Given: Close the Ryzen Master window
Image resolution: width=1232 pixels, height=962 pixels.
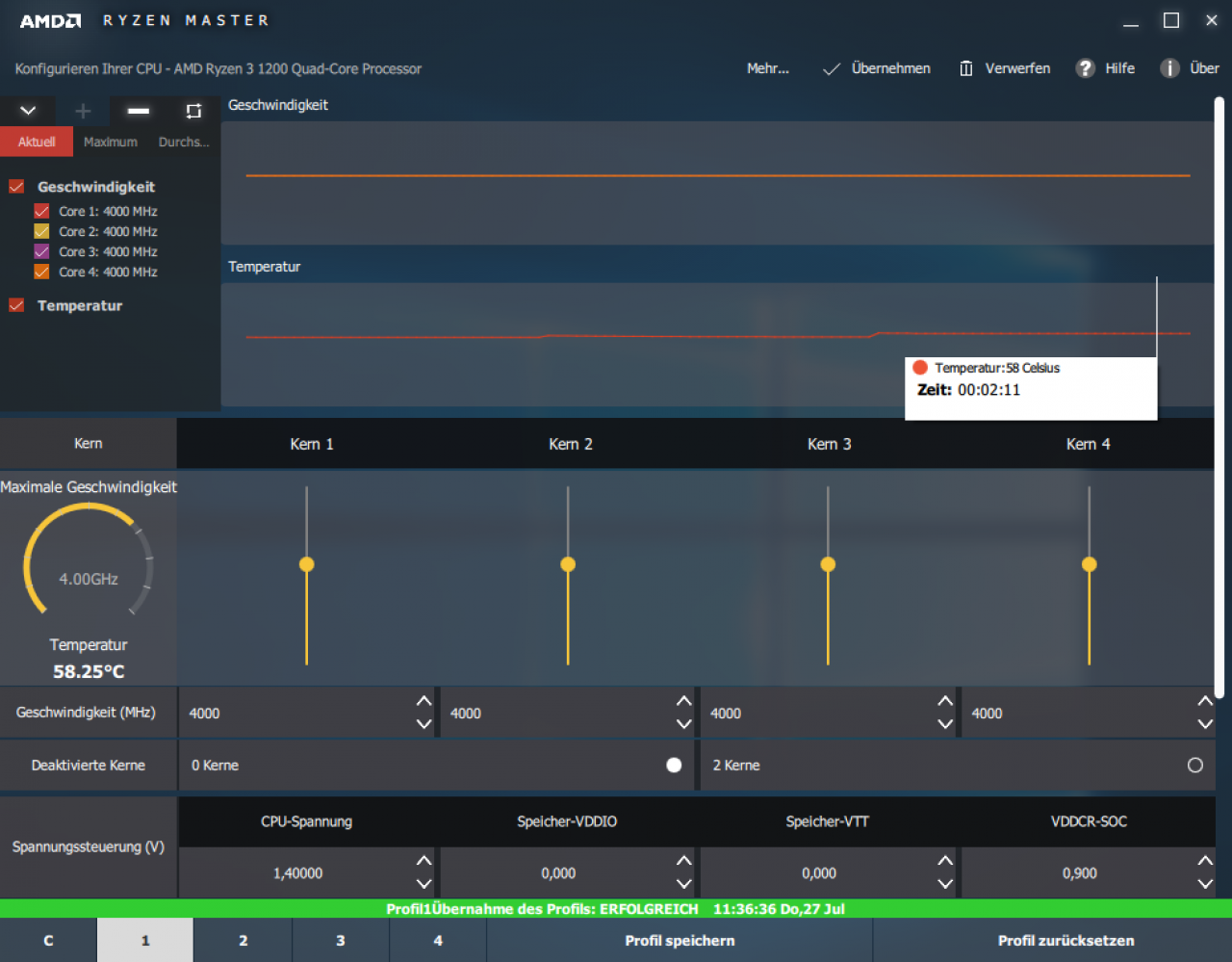Looking at the screenshot, I should 1212,20.
